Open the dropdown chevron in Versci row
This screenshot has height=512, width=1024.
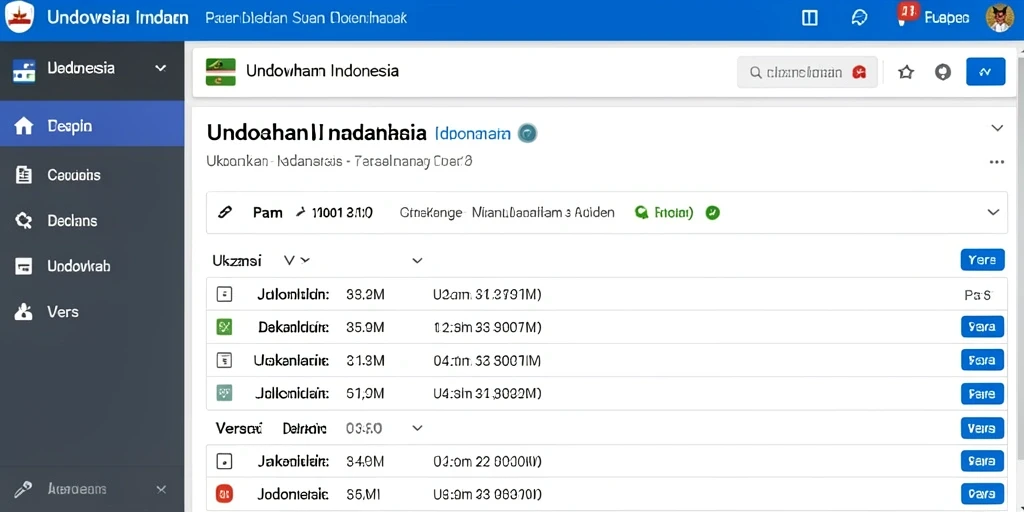tap(417, 428)
